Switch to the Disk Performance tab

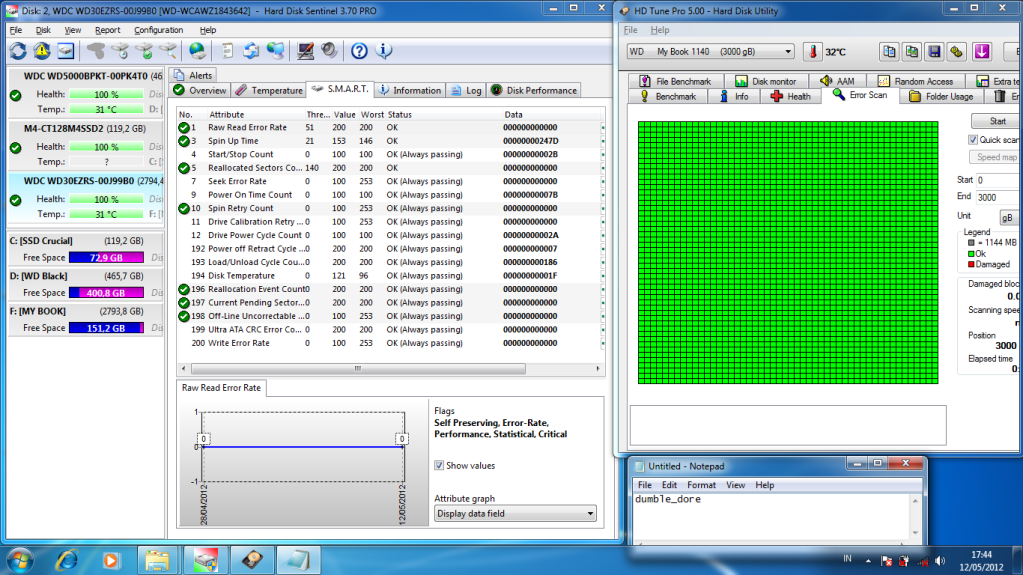[534, 90]
